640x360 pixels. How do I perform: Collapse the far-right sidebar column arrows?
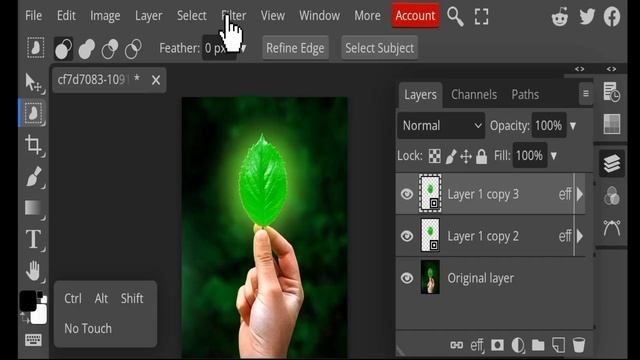click(x=611, y=69)
